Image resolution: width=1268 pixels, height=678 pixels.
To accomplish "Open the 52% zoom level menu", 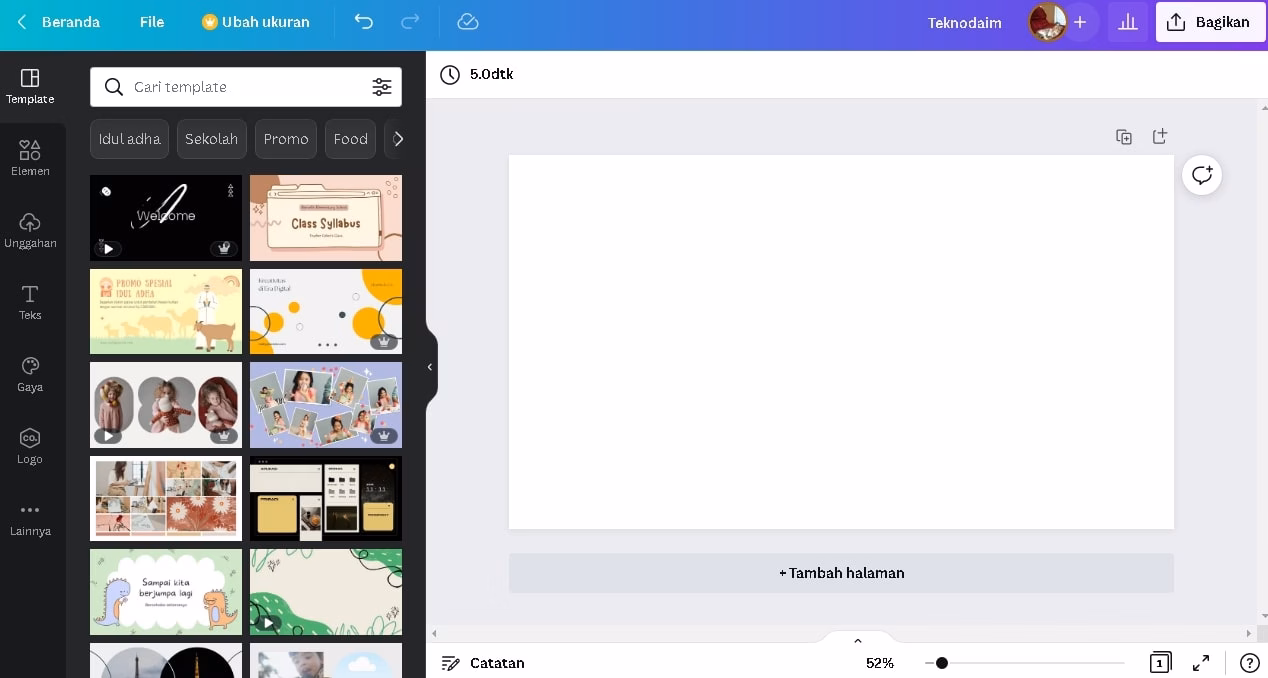I will tap(880, 663).
